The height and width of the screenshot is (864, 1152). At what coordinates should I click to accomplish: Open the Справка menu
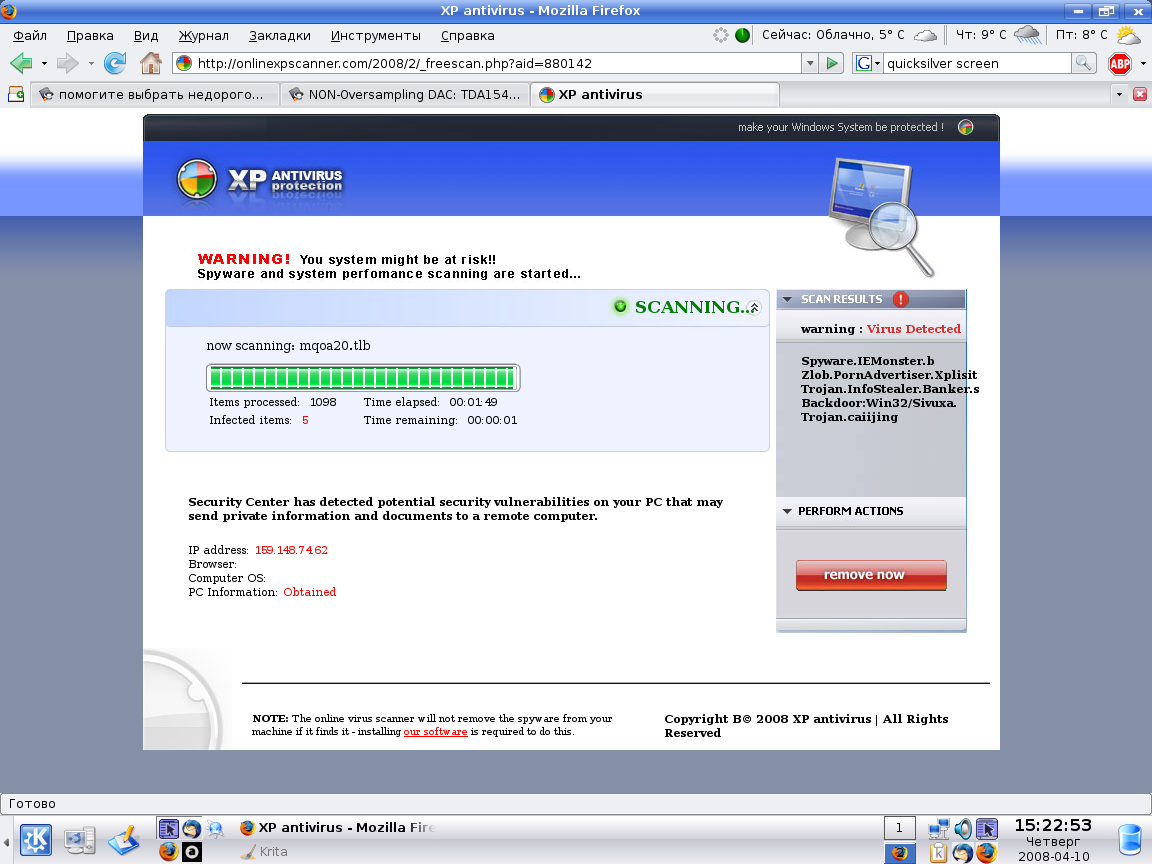[467, 35]
